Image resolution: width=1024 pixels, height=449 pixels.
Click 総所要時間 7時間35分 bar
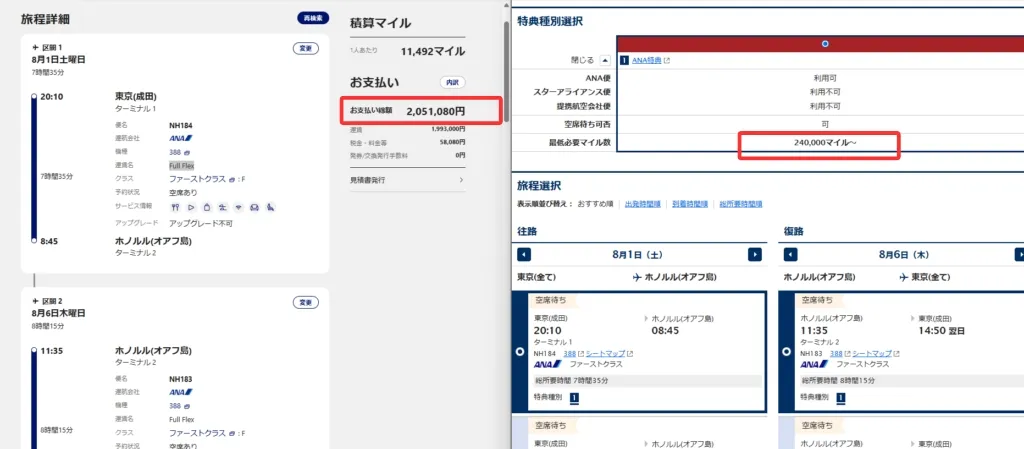(x=645, y=381)
